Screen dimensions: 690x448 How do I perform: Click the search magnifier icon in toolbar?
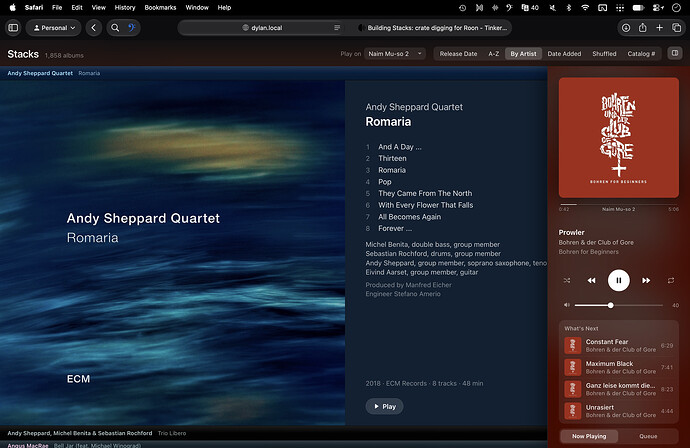click(x=115, y=28)
